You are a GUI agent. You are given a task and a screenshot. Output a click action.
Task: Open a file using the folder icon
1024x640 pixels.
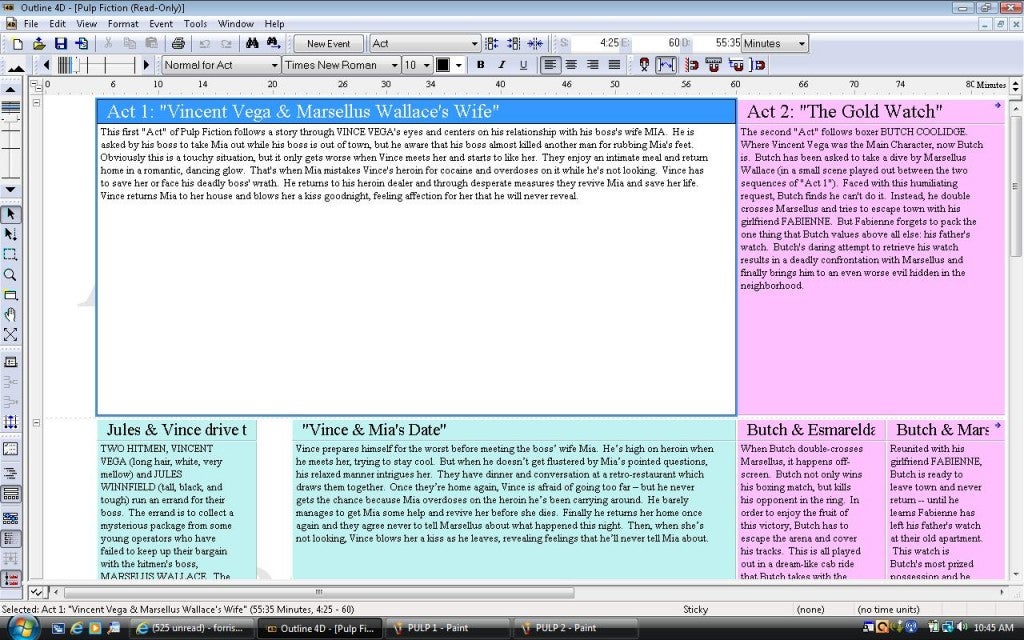39,44
